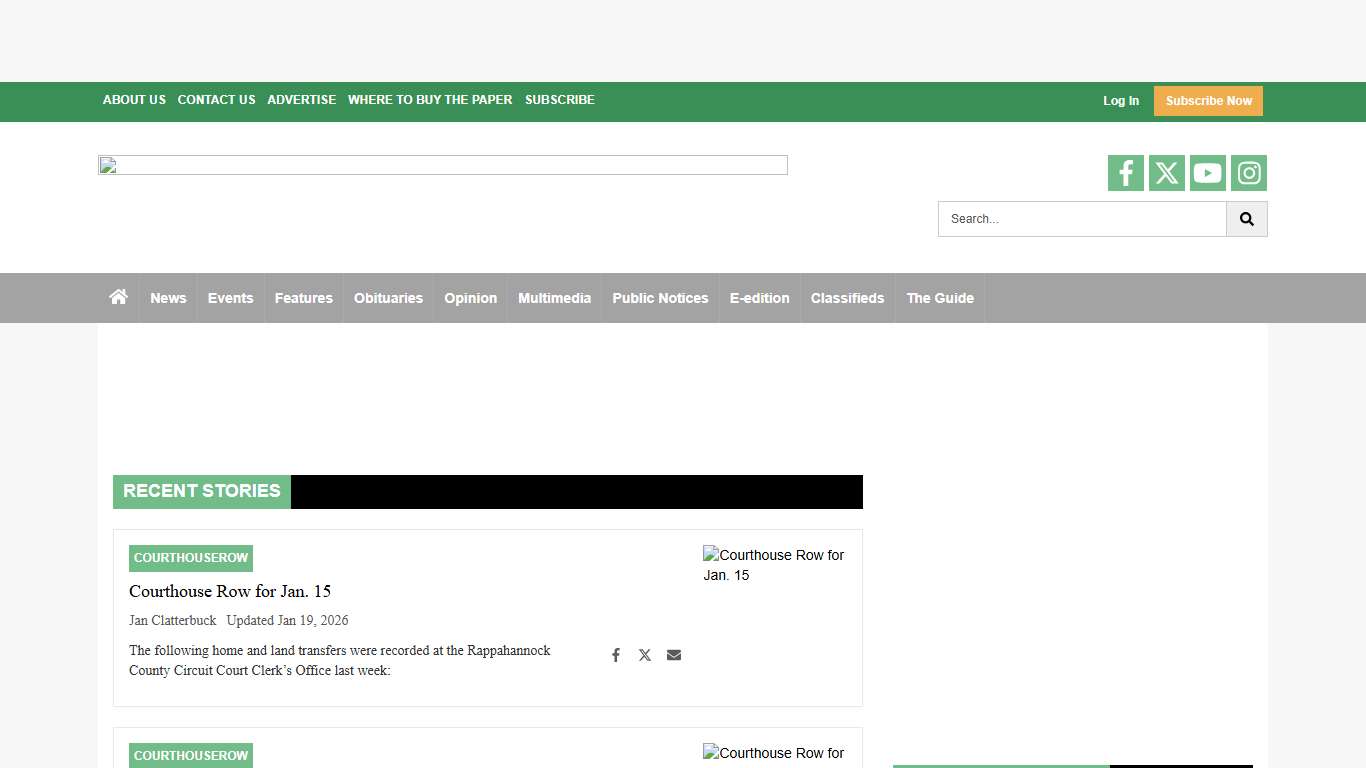Screen dimensions: 1366x768
Task: Open the X (Twitter) social icon in header
Action: [x=1166, y=173]
